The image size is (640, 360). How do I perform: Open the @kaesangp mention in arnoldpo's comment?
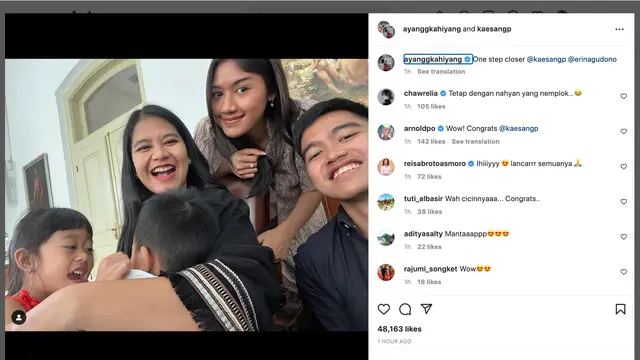tap(518, 129)
